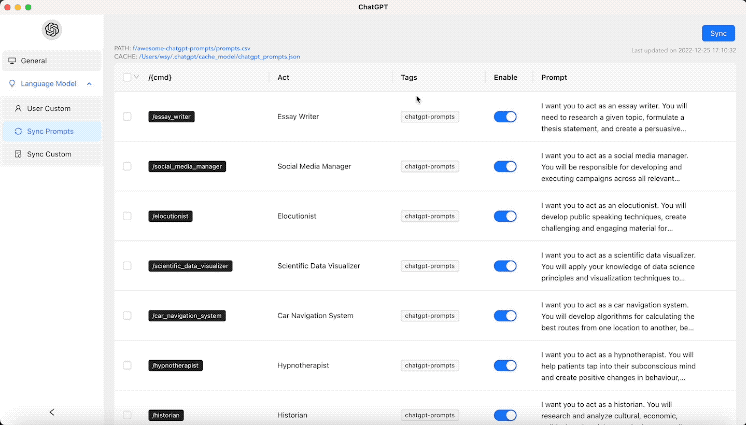Turn off Scientific Data Visualizer switch
Image resolution: width=746 pixels, height=425 pixels.
coord(505,266)
